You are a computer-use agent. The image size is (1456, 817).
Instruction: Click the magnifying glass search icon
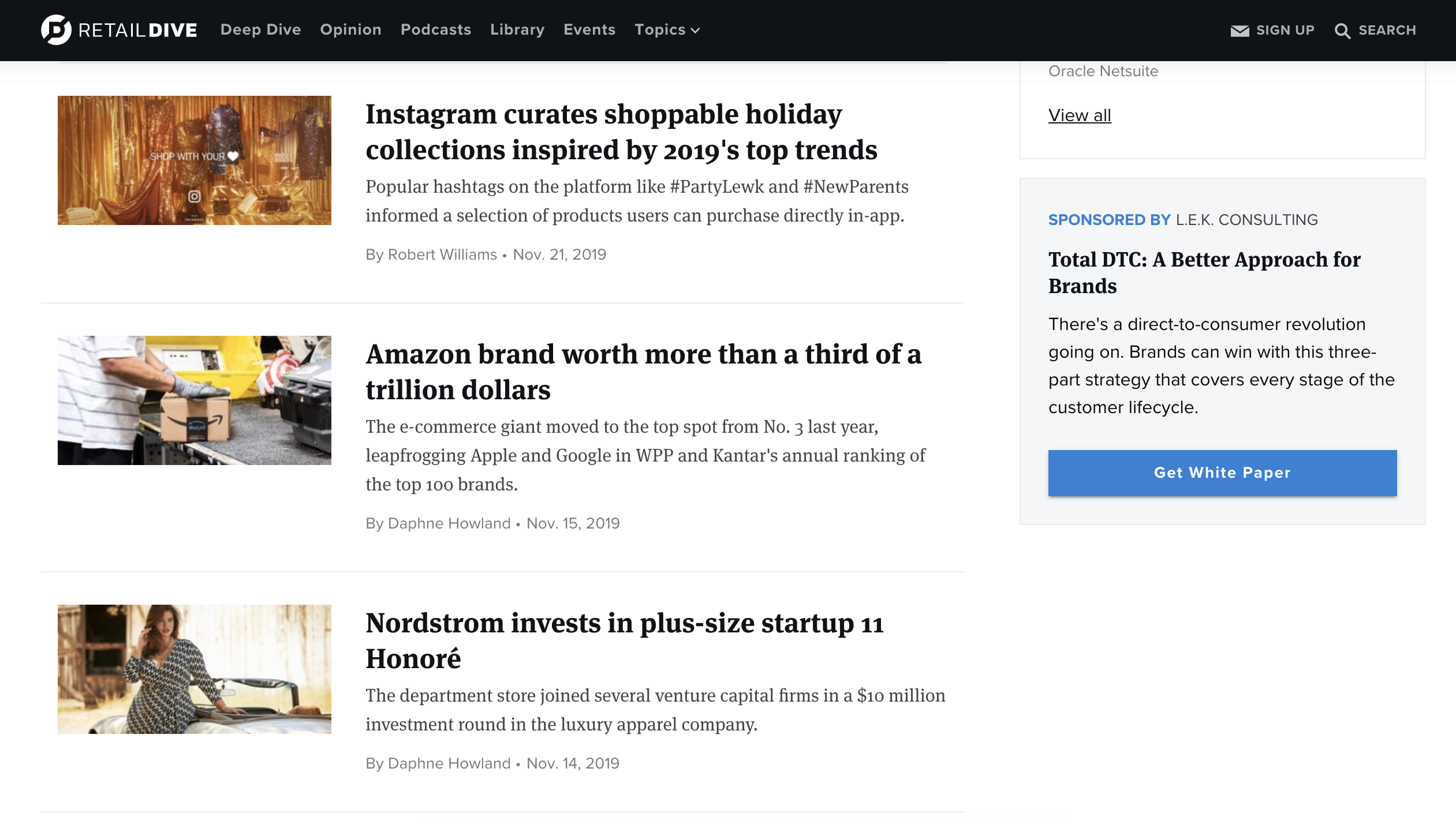coord(1342,31)
